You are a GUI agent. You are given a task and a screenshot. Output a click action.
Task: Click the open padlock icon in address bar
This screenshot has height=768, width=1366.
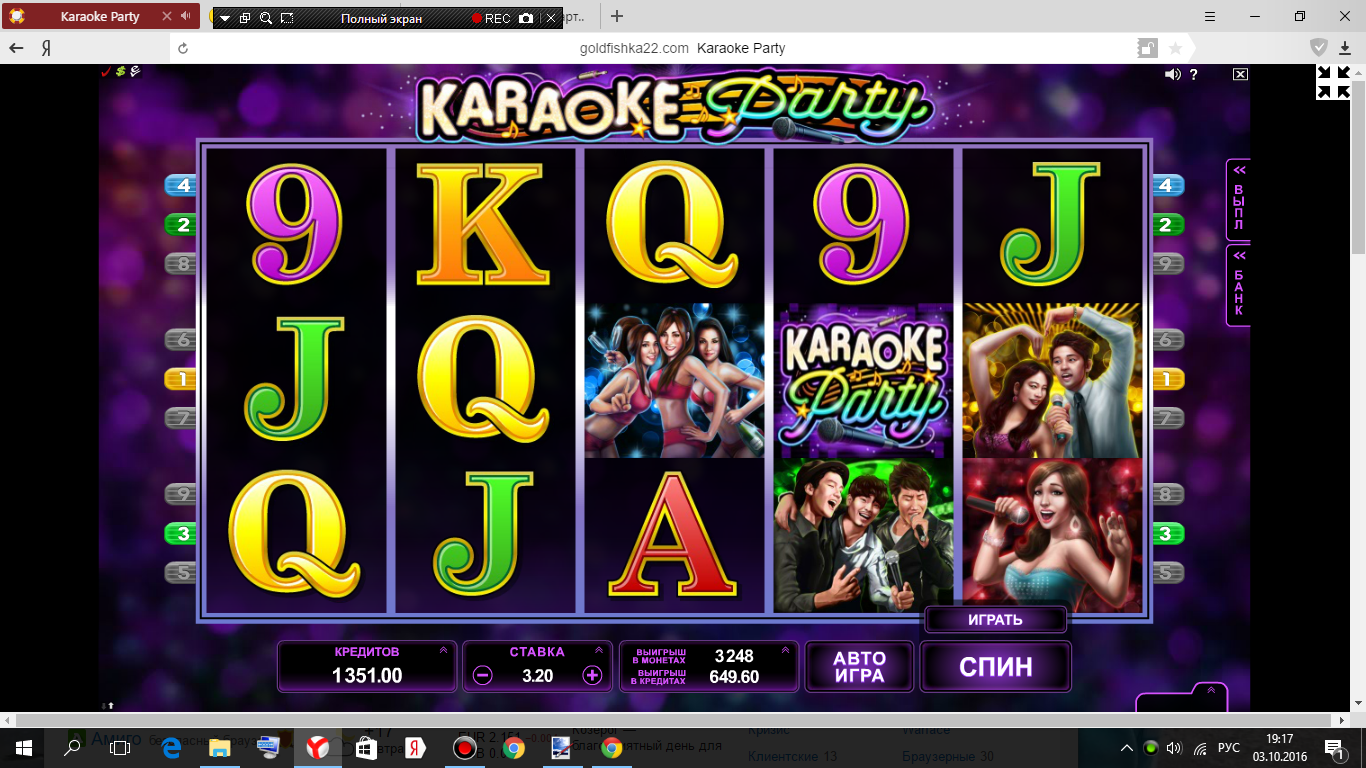click(1147, 48)
